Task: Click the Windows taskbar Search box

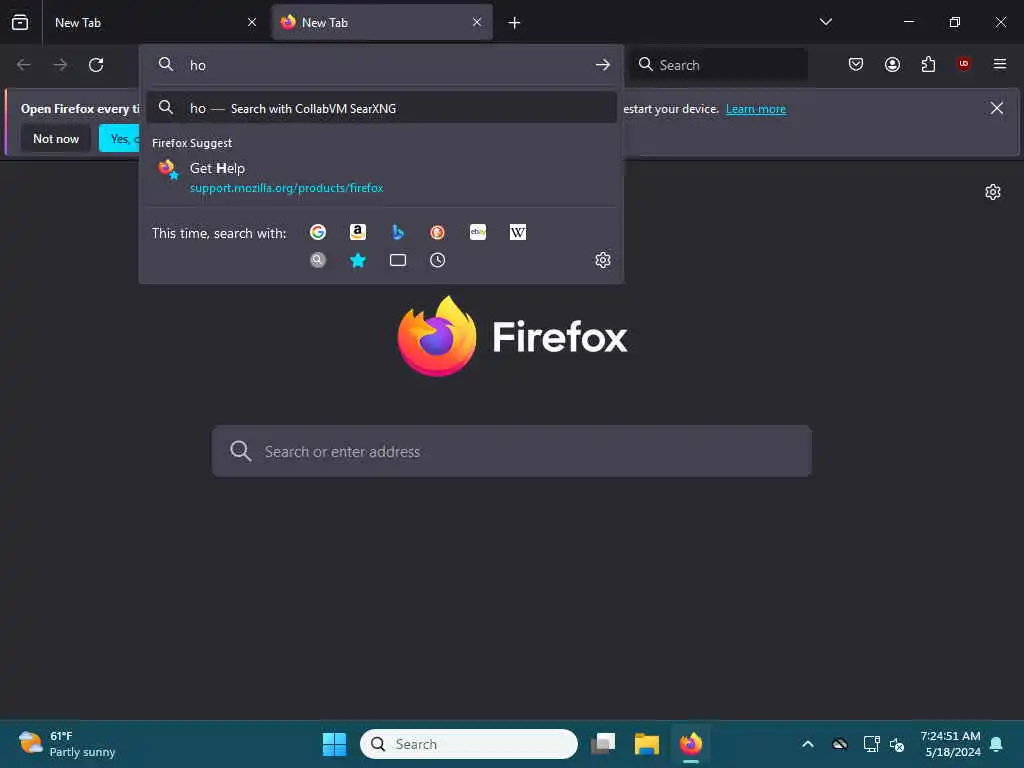Action: pos(468,744)
